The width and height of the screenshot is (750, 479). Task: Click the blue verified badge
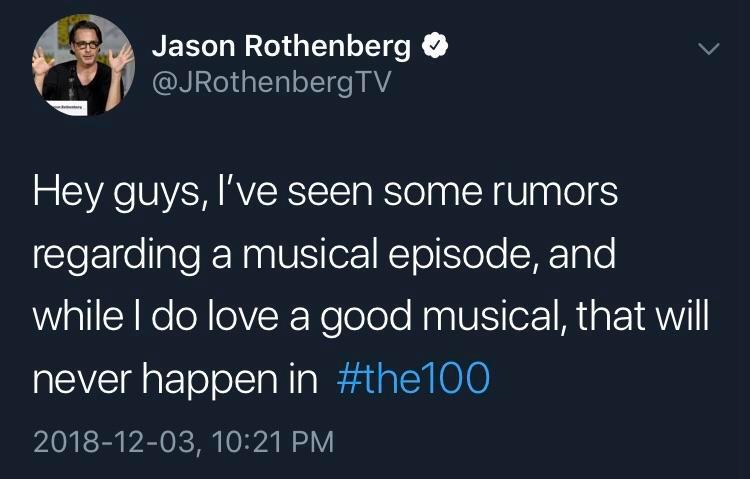(434, 46)
